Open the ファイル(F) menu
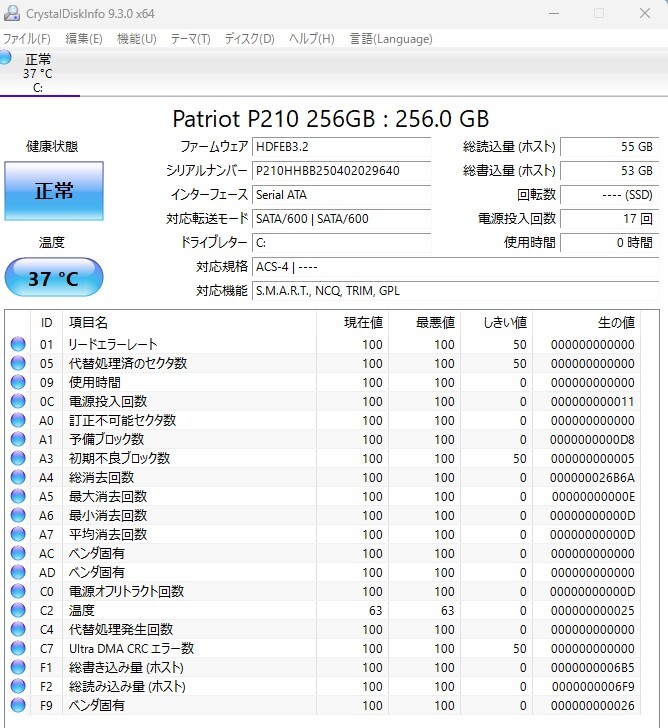Screen dimensions: 668x728 (x=26, y=39)
